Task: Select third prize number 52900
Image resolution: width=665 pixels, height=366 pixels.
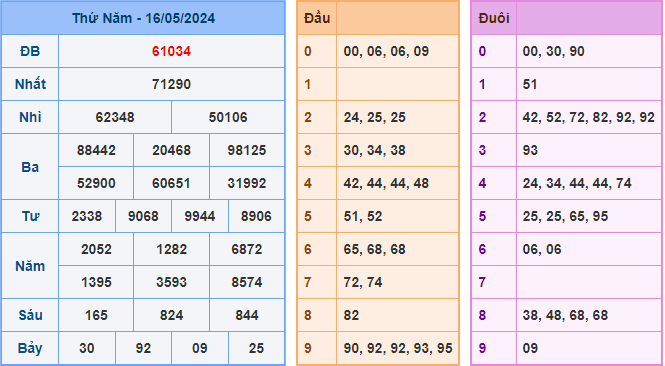Action: (x=96, y=184)
